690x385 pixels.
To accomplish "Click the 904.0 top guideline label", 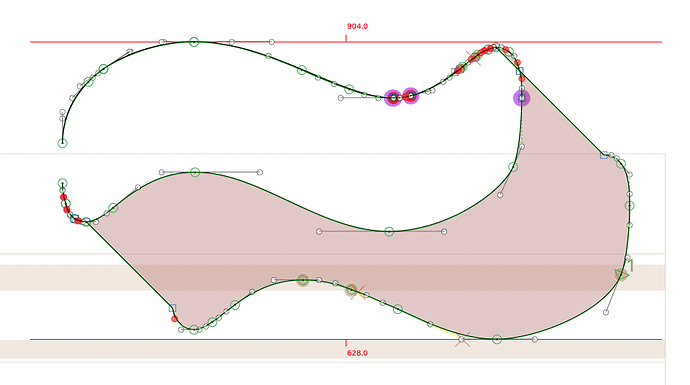I will [x=357, y=26].
